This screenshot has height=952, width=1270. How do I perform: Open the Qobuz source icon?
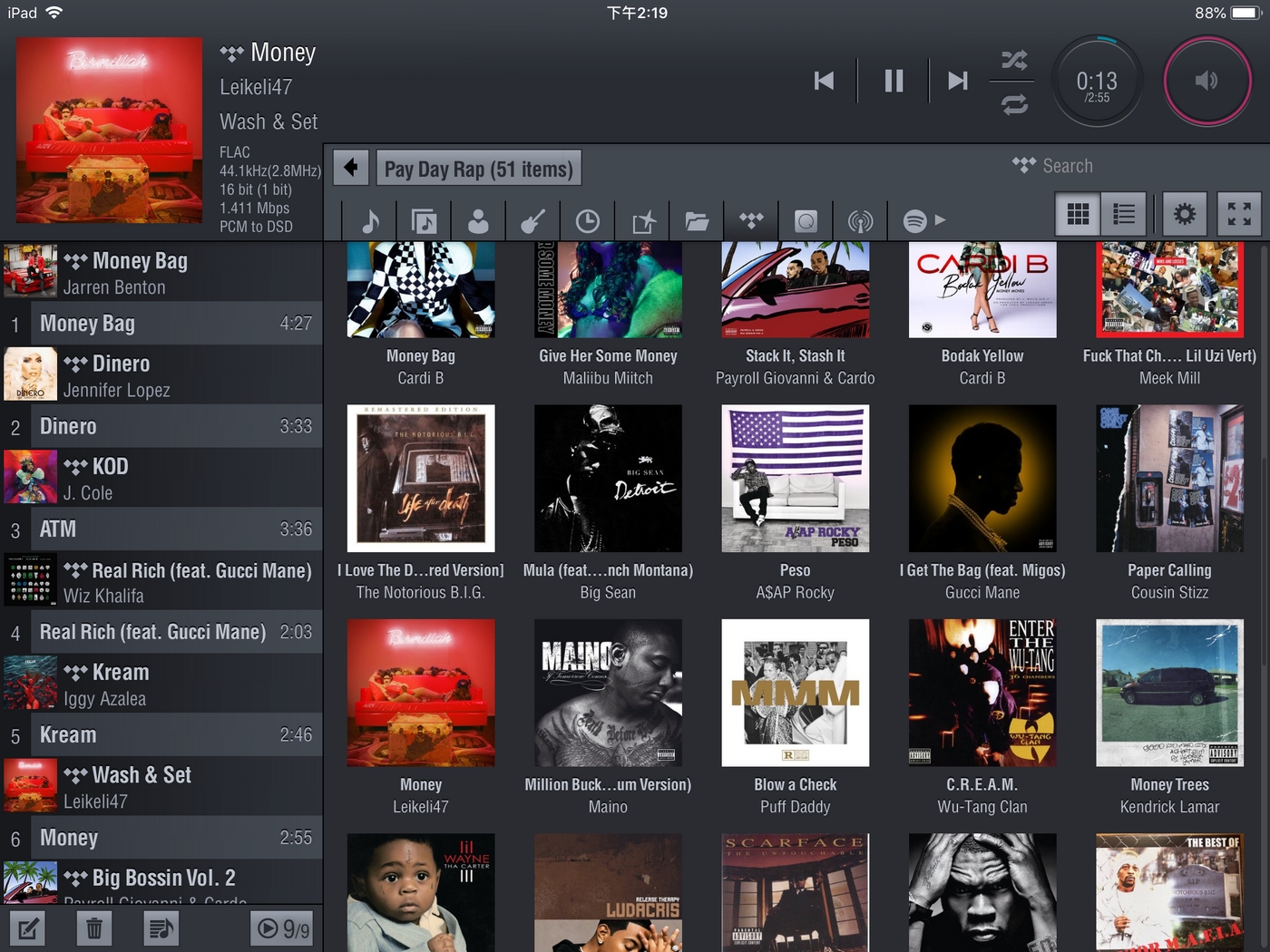[x=806, y=220]
